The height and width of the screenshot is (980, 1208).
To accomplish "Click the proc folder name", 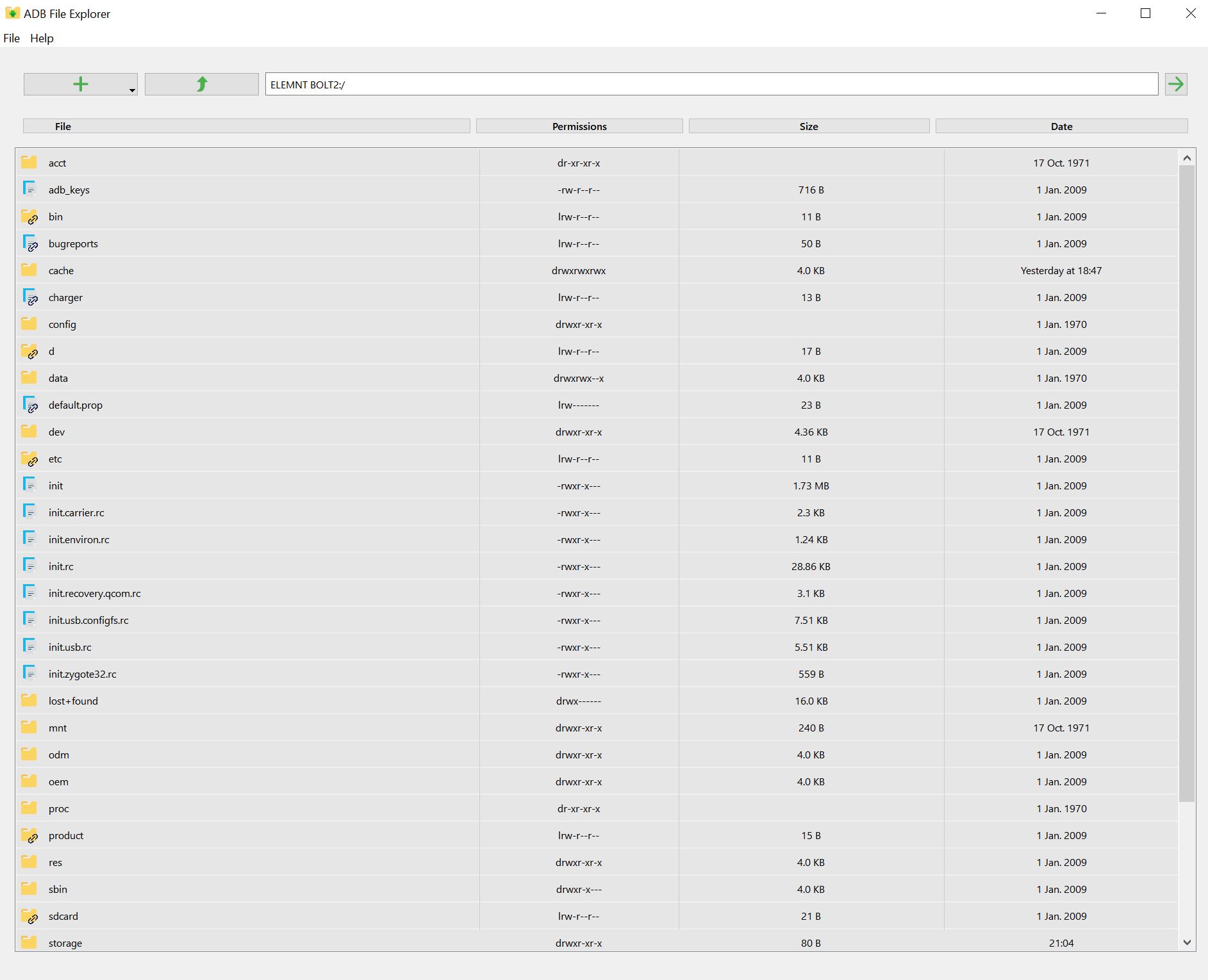I will (x=58, y=808).
